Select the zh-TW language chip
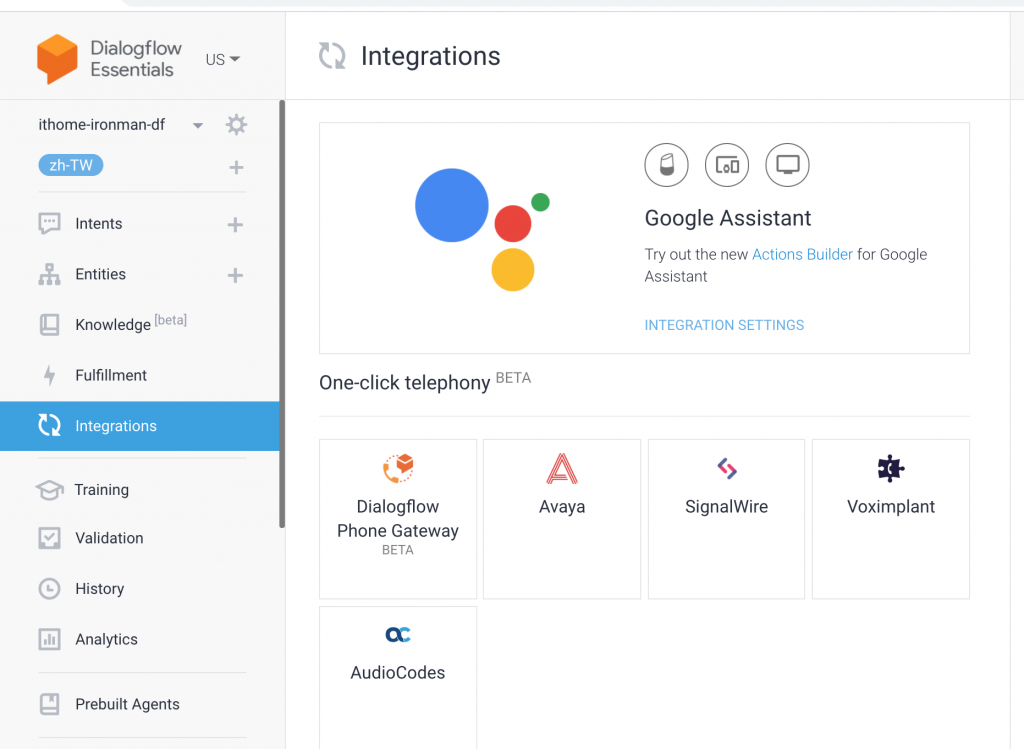 pos(71,165)
